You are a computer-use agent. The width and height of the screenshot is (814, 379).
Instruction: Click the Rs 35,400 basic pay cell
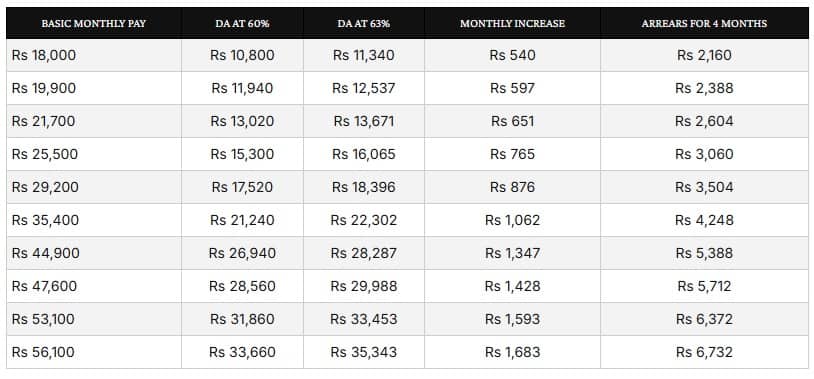point(94,220)
